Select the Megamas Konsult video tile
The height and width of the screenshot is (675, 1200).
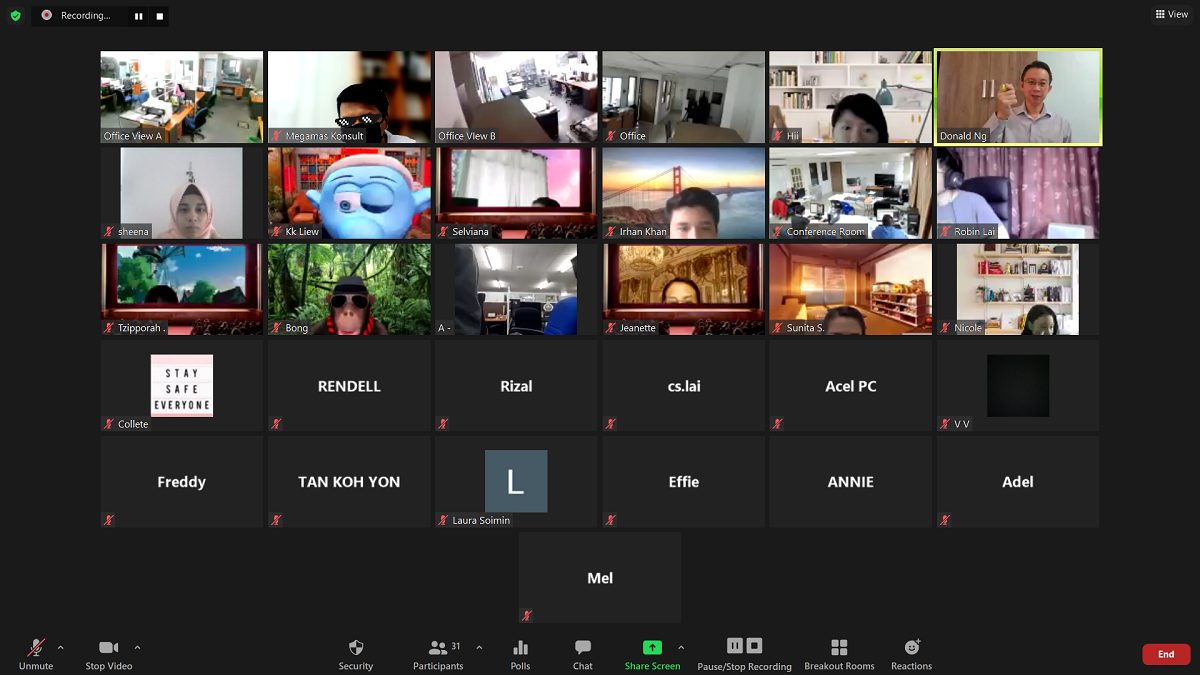[x=349, y=97]
